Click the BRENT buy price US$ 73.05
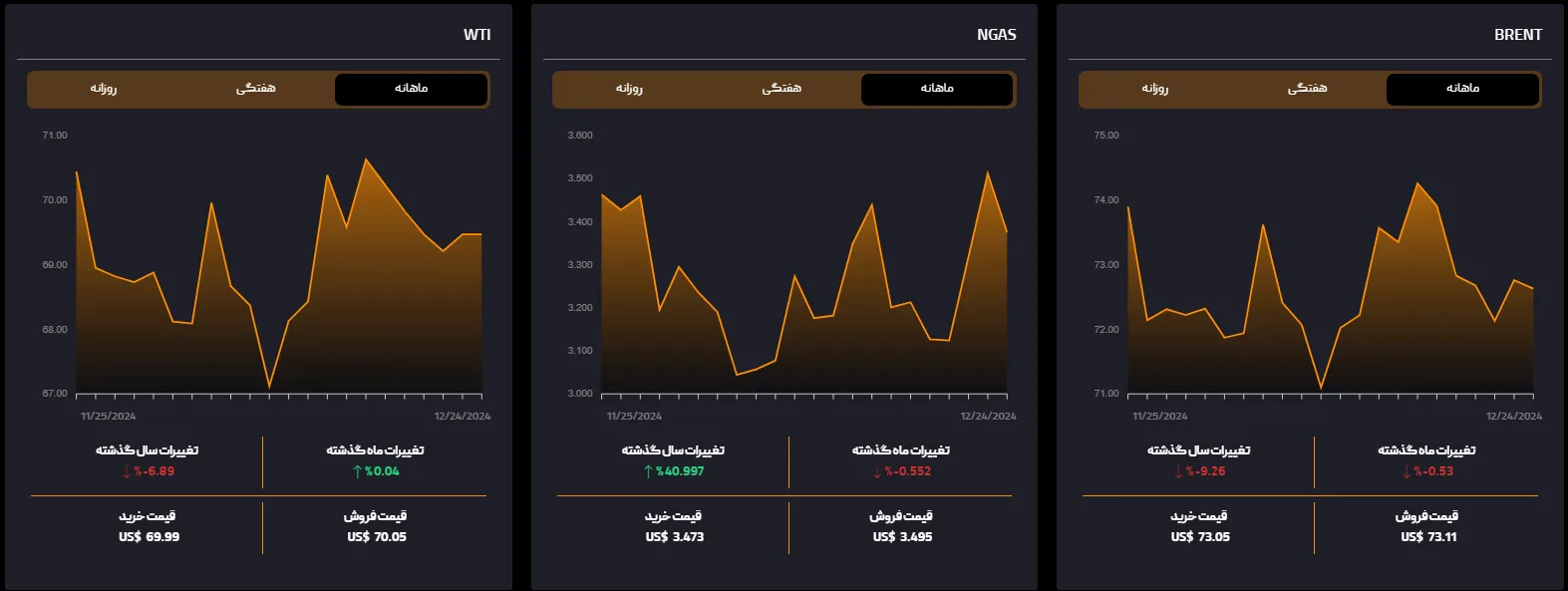The image size is (1568, 591). pyautogui.click(x=1200, y=537)
